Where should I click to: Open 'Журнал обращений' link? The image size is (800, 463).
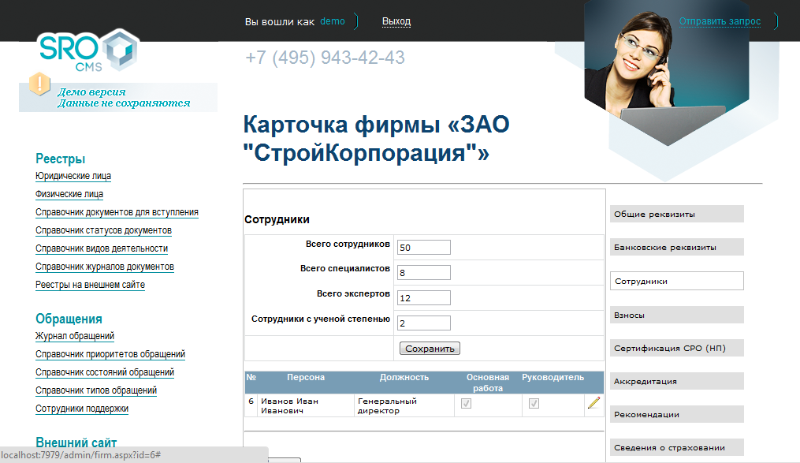tap(75, 336)
